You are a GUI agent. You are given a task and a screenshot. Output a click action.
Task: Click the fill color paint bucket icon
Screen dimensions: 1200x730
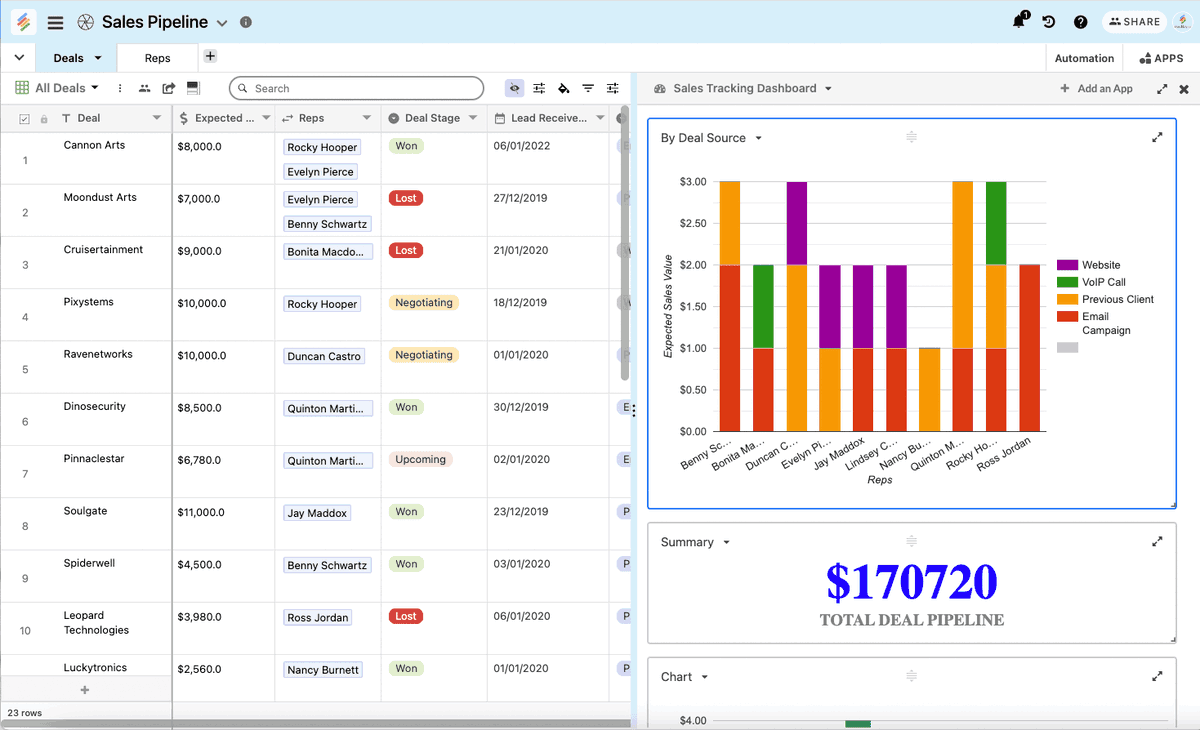(564, 89)
